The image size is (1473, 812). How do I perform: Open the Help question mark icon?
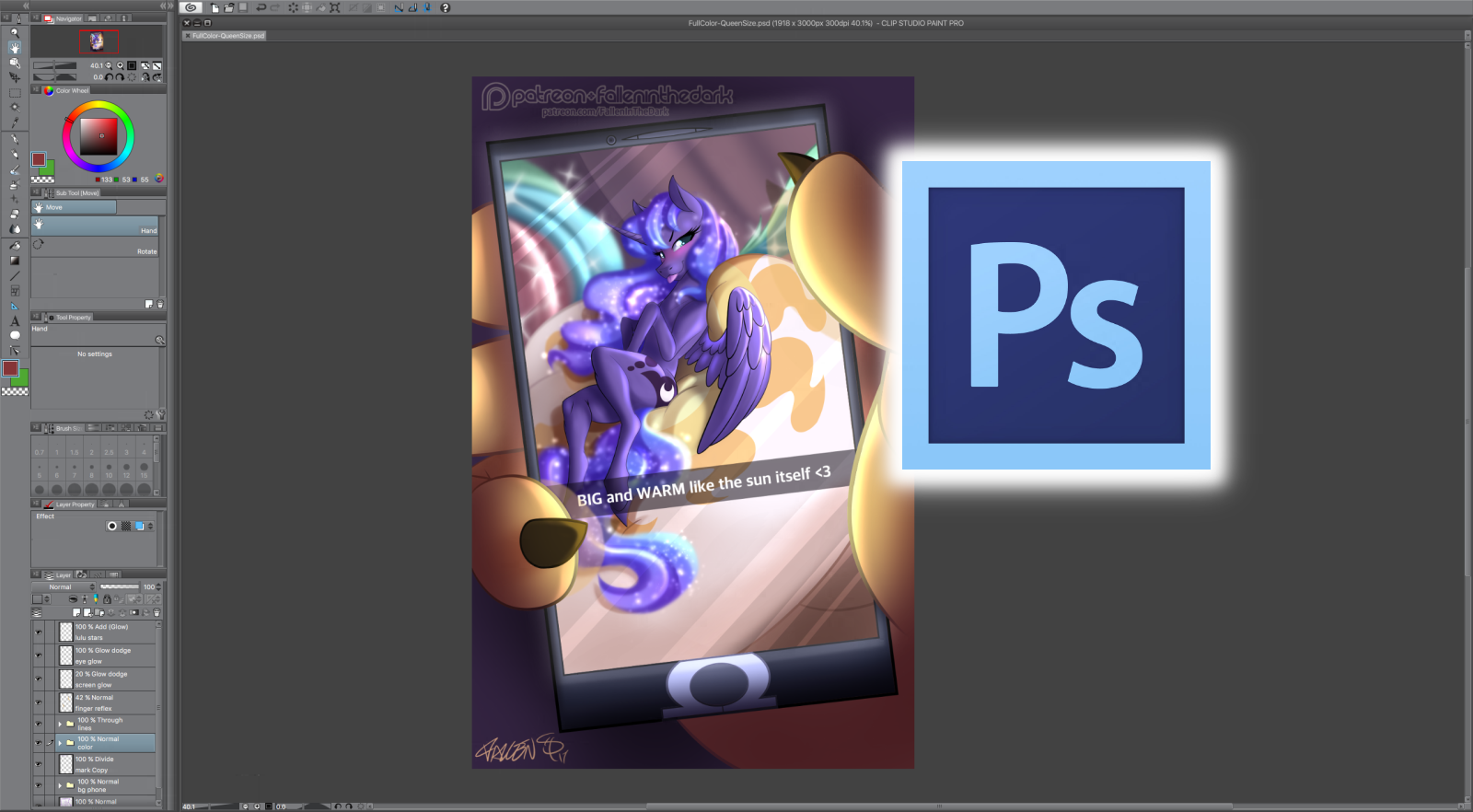446,7
